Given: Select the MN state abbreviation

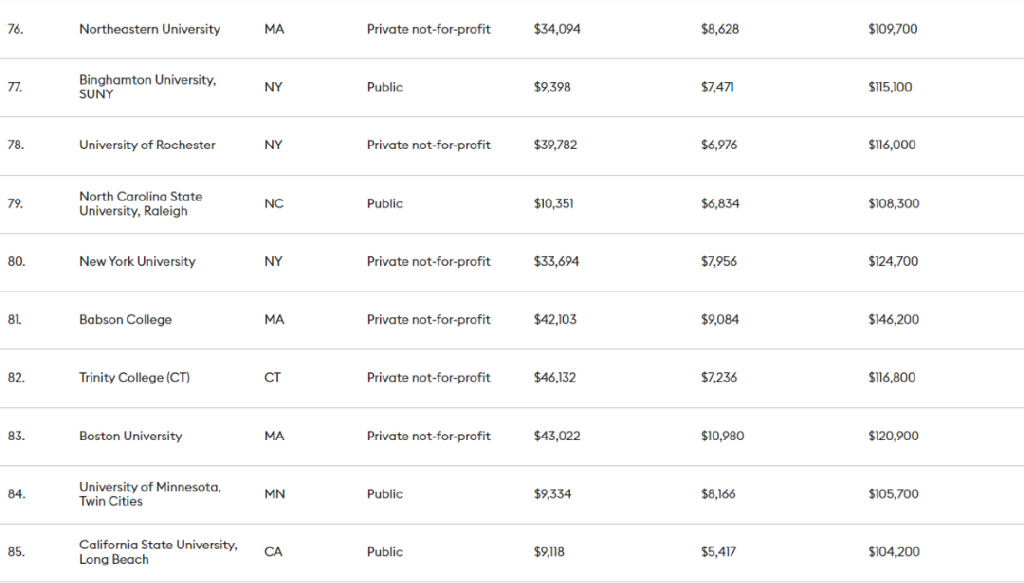Looking at the screenshot, I should [x=274, y=494].
